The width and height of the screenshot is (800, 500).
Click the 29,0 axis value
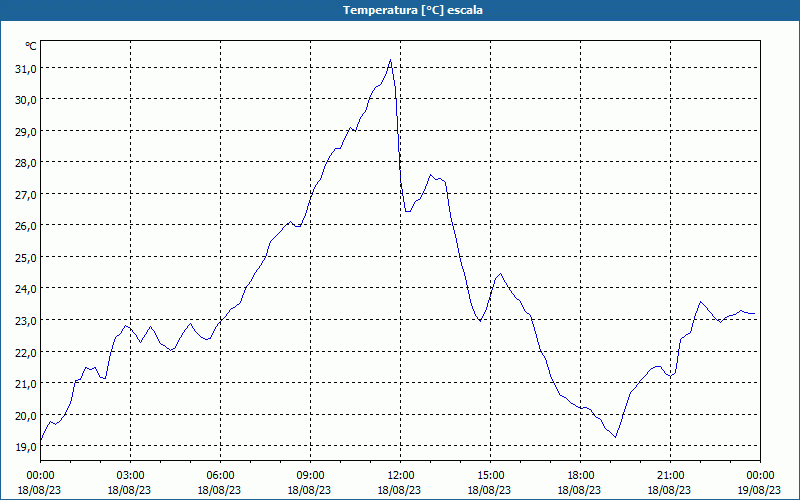pos(26,131)
